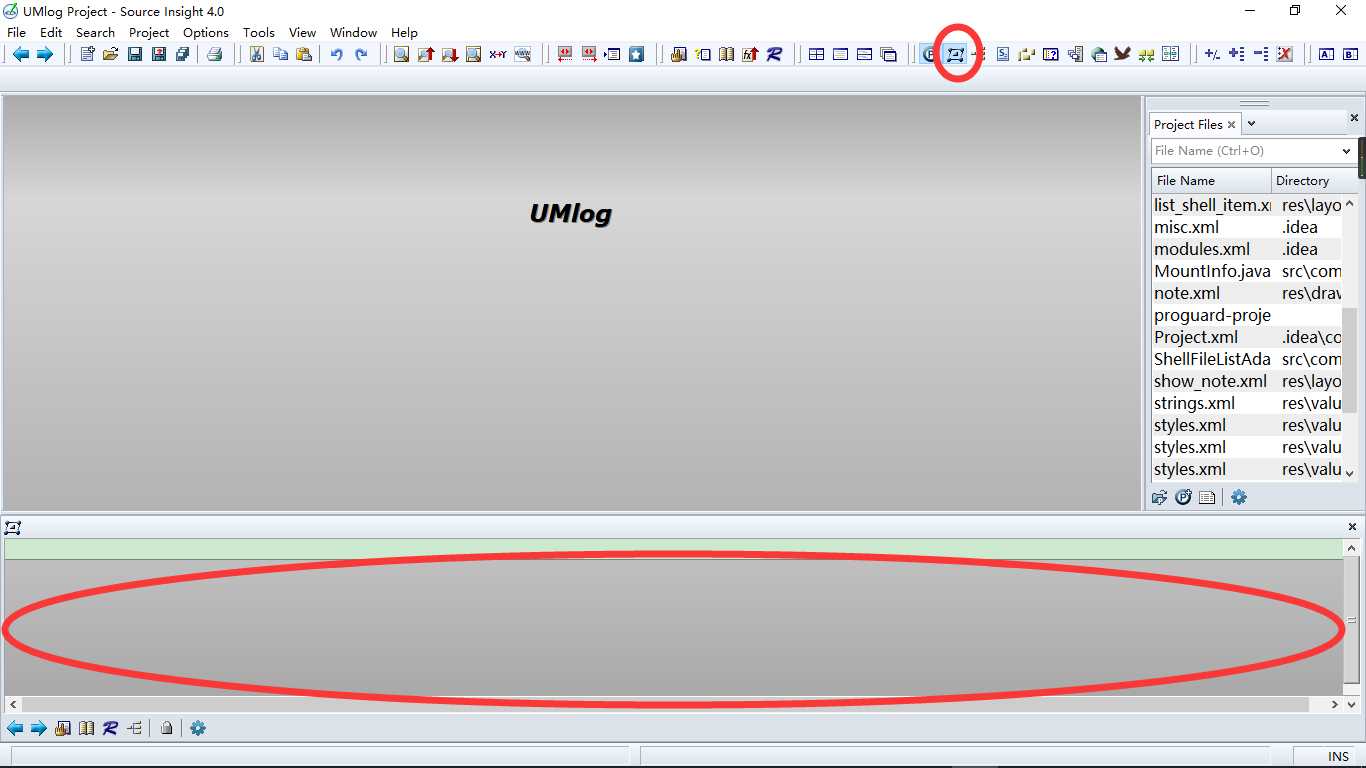Click the clip window bird icon

[x=1122, y=54]
